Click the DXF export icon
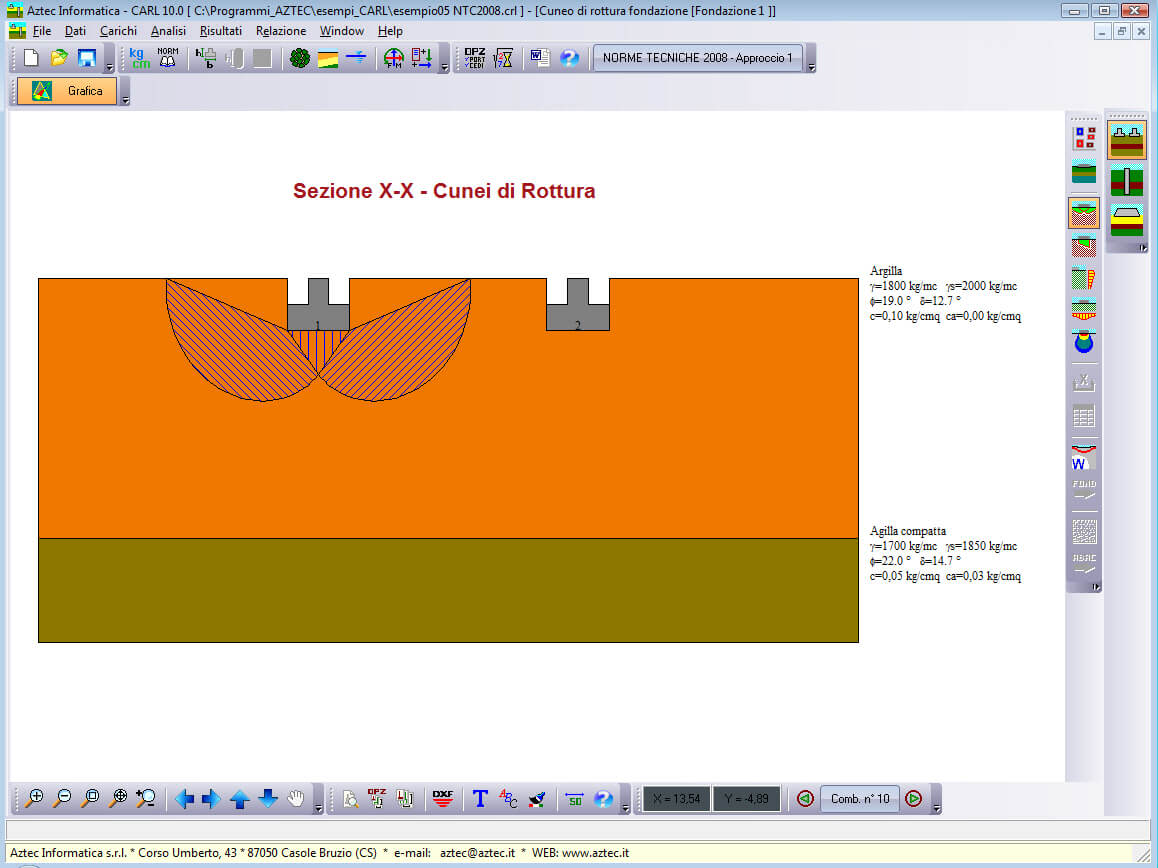The image size is (1158, 868). (x=442, y=798)
